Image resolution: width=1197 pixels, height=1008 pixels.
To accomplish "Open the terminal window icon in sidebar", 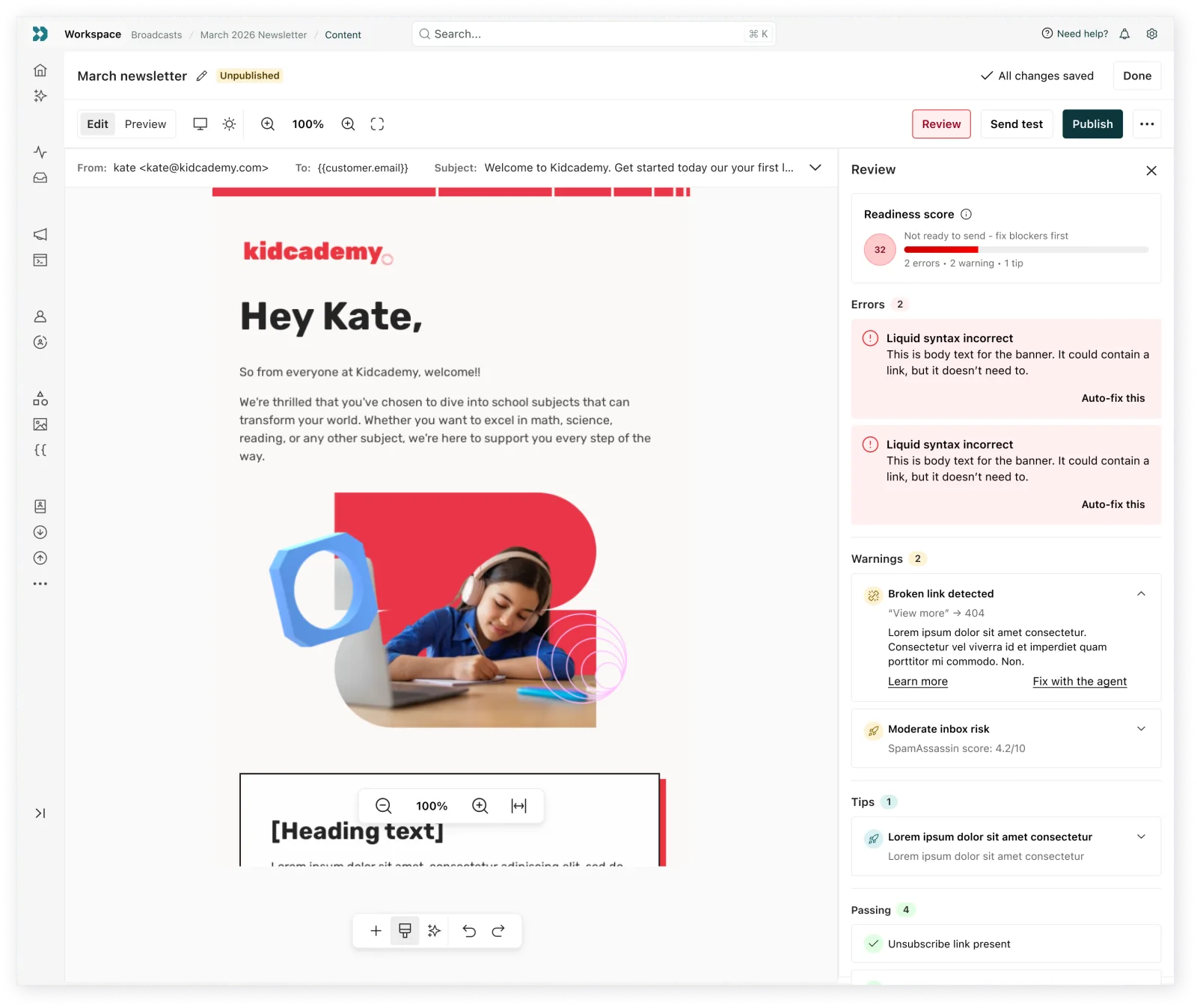I will click(x=40, y=260).
